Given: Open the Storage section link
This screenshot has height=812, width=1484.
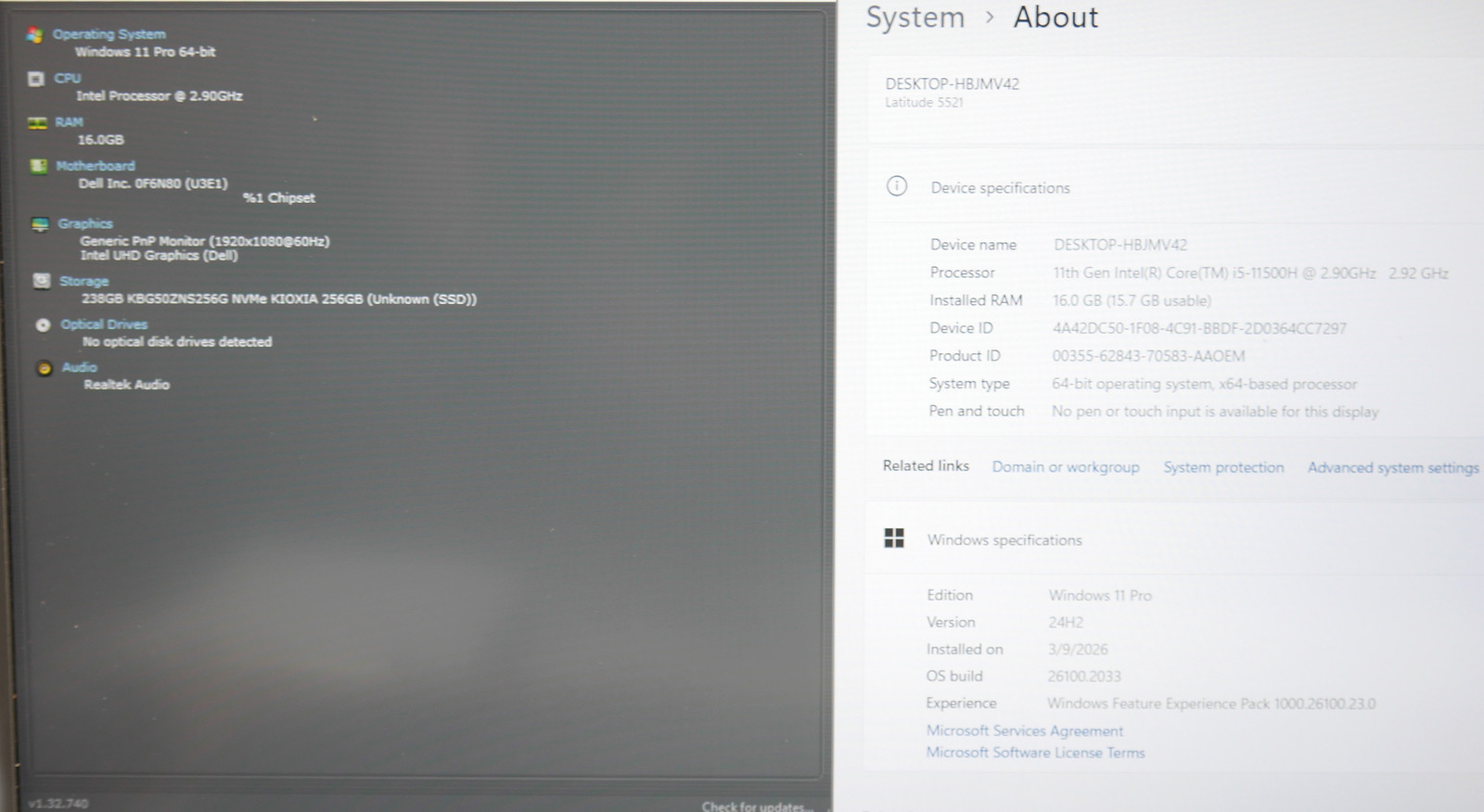Looking at the screenshot, I should 84,281.
